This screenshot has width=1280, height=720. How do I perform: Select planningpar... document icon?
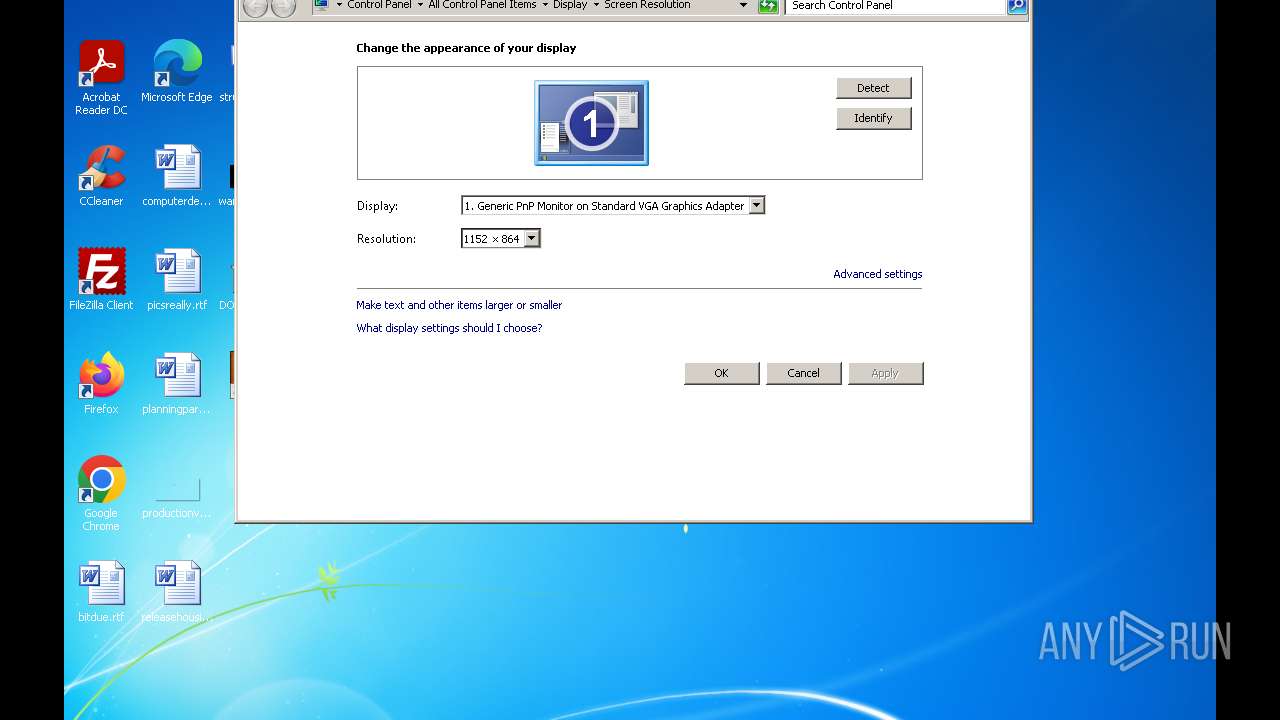click(x=177, y=384)
